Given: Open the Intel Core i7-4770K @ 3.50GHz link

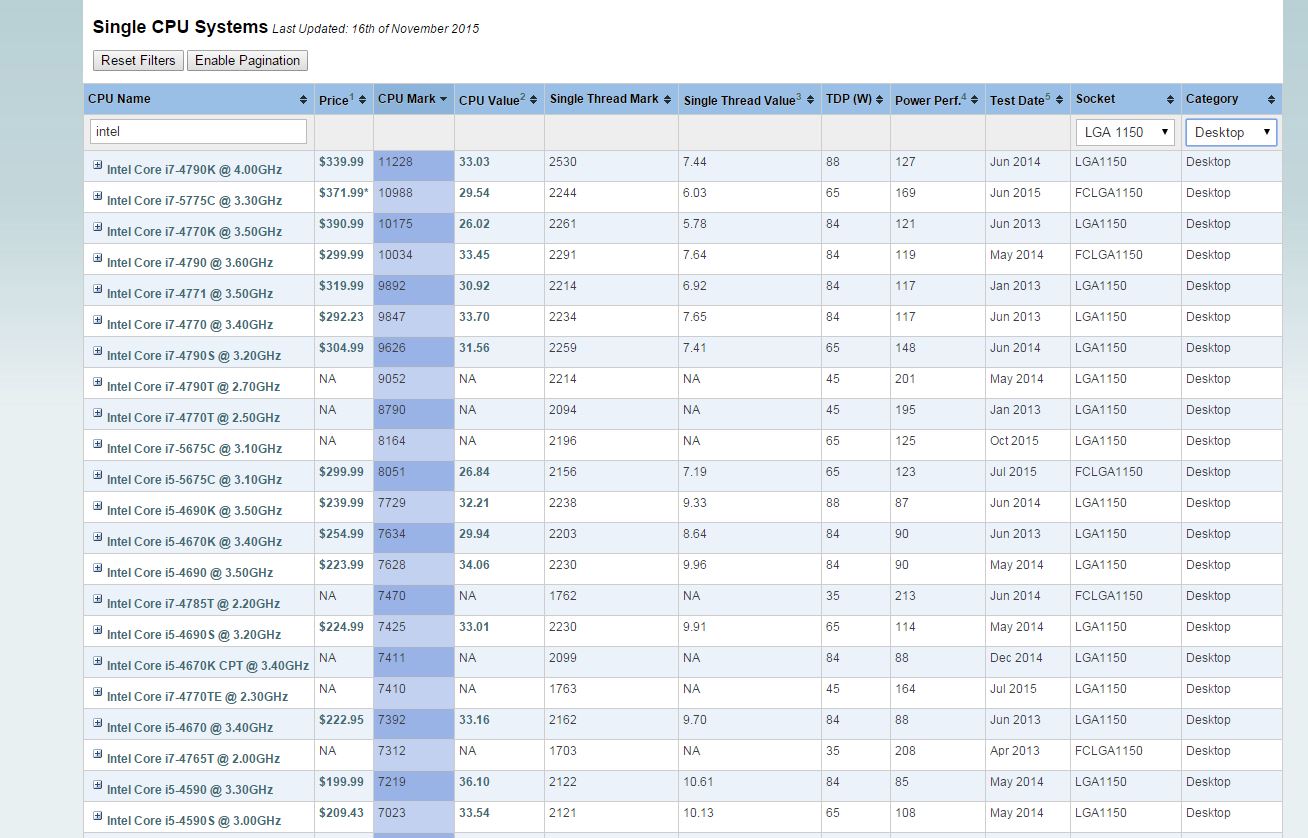Looking at the screenshot, I should (194, 232).
